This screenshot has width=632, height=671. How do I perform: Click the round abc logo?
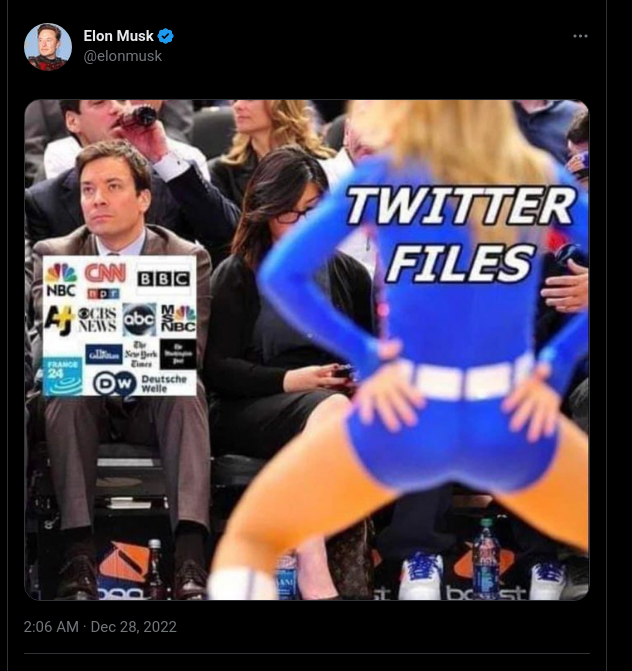point(139,320)
